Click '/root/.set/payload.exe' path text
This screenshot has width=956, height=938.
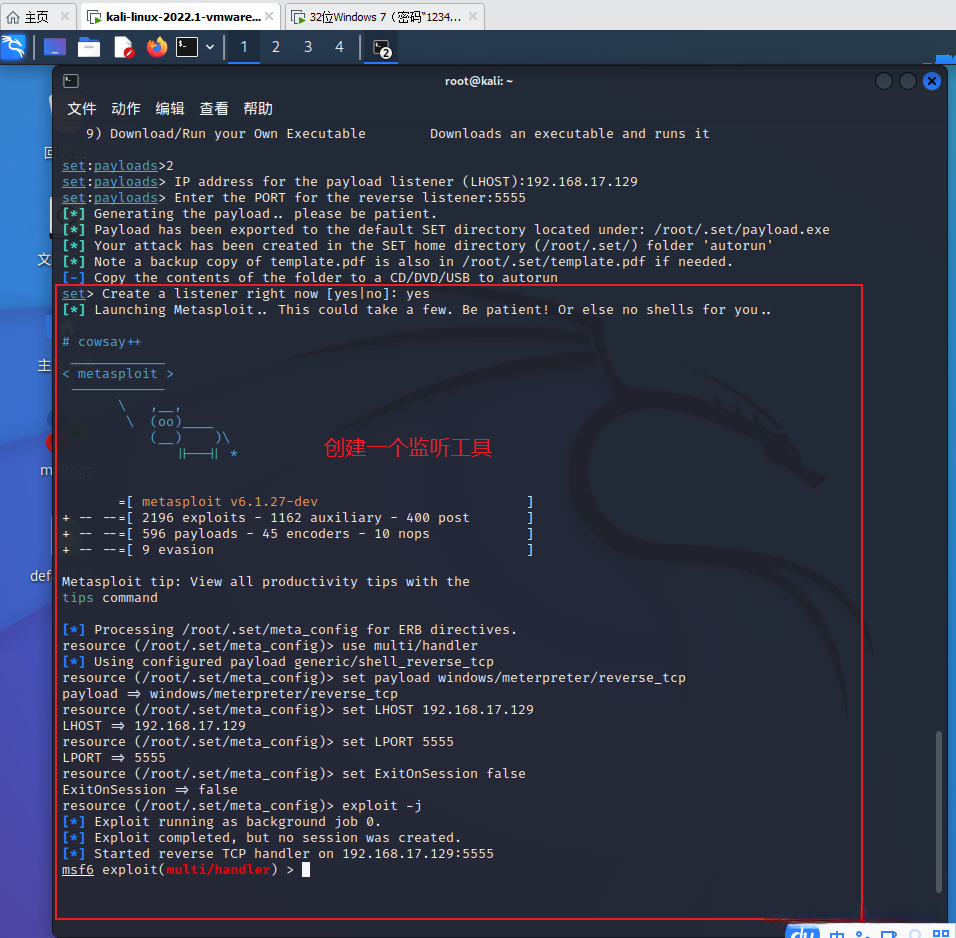(741, 229)
